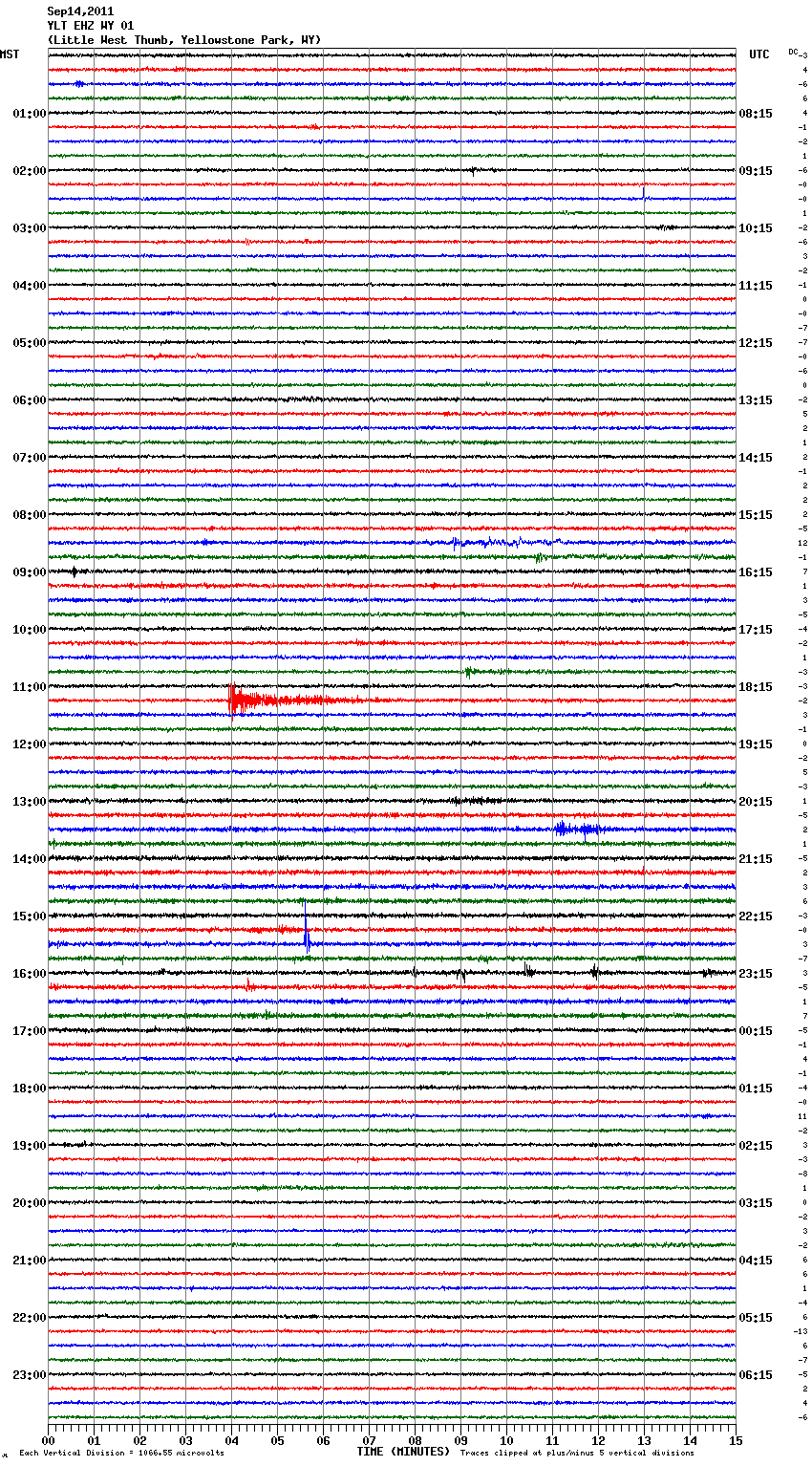Click the 12:15 UTC time label
This screenshot has height=1466, width=812.
[x=756, y=343]
